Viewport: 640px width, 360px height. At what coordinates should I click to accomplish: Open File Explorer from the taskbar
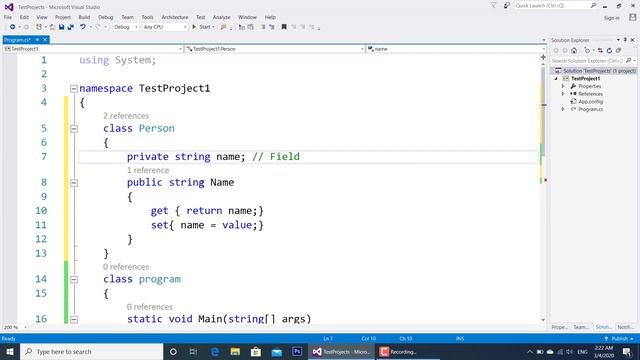(235, 351)
